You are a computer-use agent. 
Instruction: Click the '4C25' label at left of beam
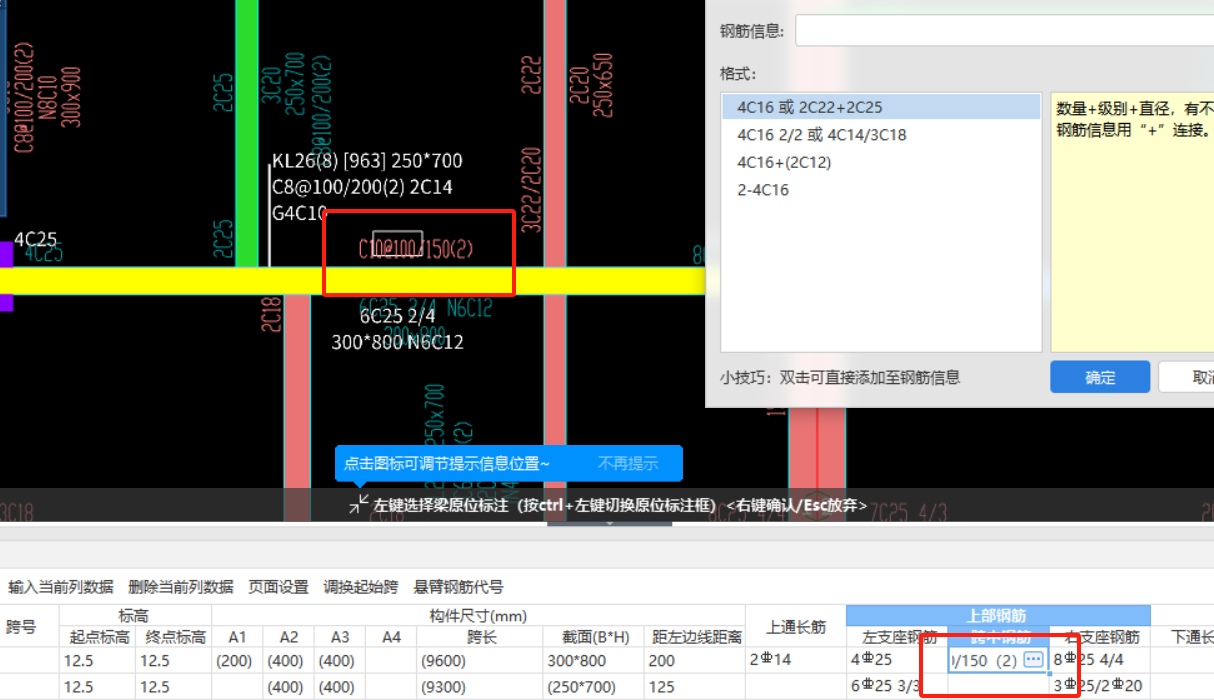(x=35, y=240)
